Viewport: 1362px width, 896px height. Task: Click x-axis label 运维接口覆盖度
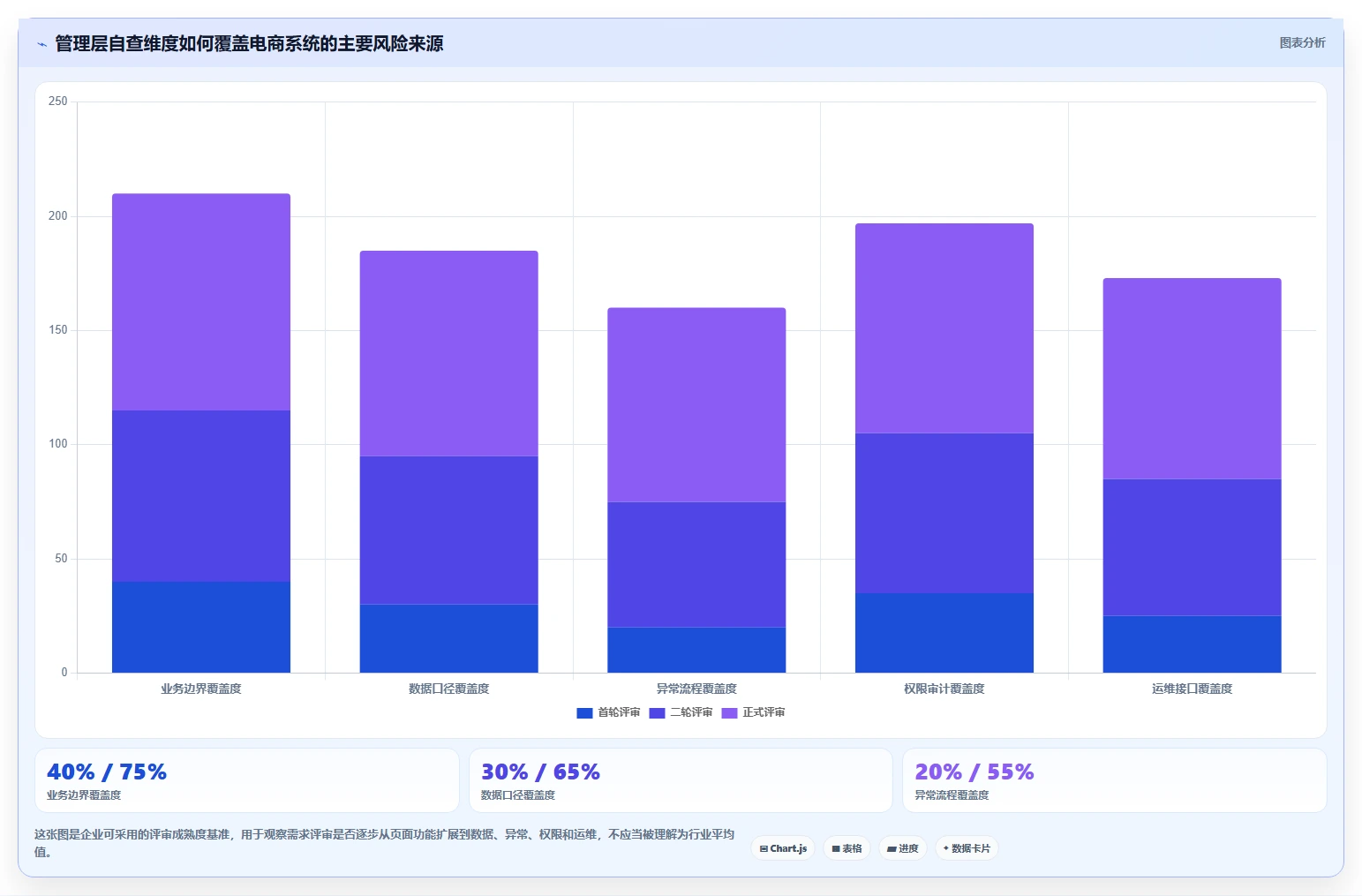pos(1192,689)
